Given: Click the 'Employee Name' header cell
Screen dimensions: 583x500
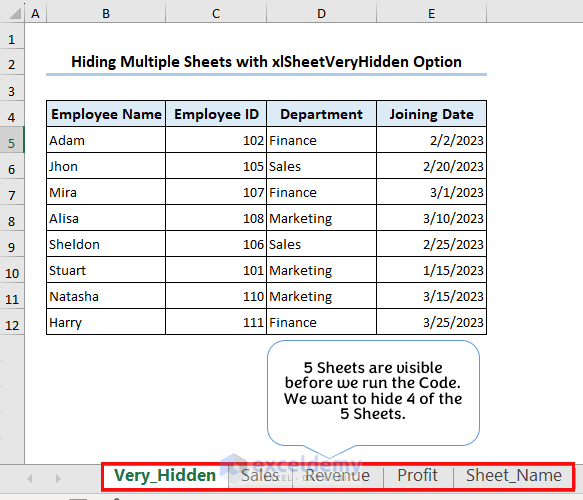Looking at the screenshot, I should [106, 114].
